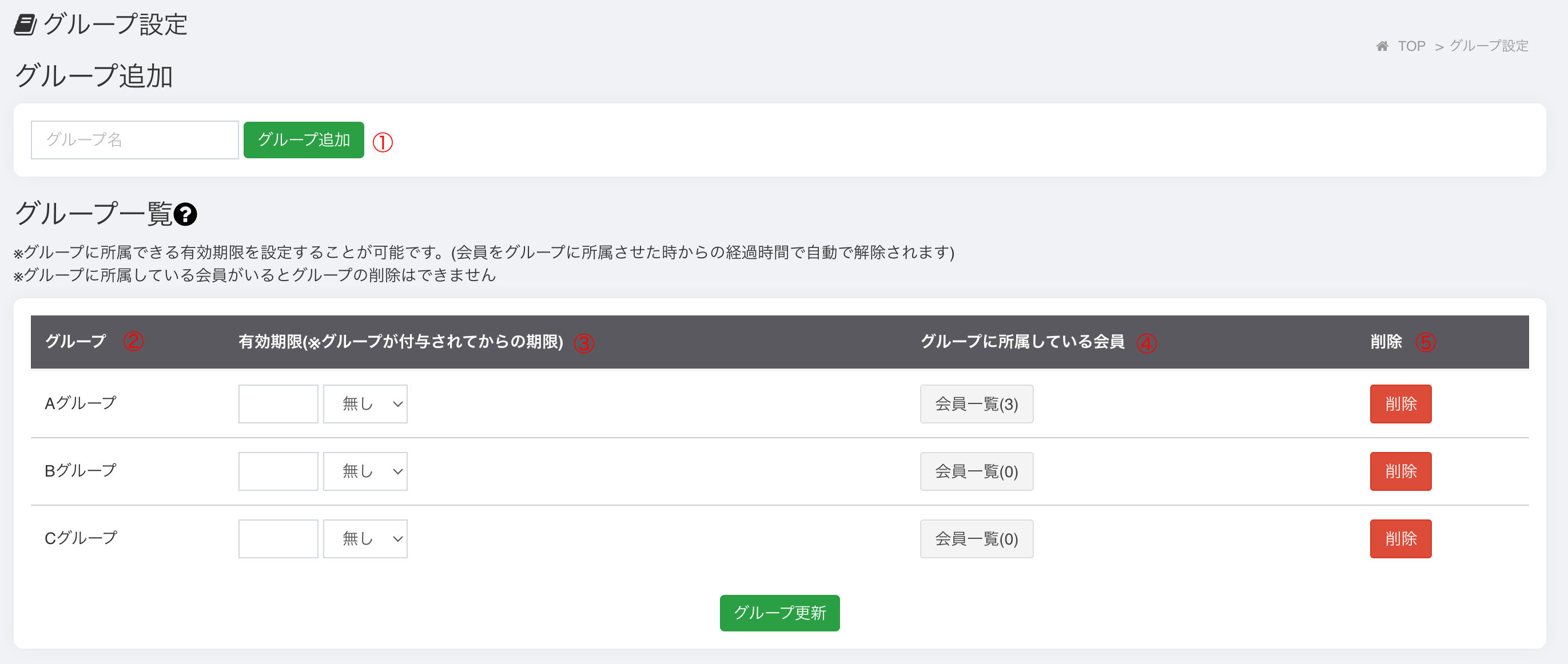Click the 削除 column header
Image resolution: width=1568 pixels, height=664 pixels.
pyautogui.click(x=1386, y=342)
